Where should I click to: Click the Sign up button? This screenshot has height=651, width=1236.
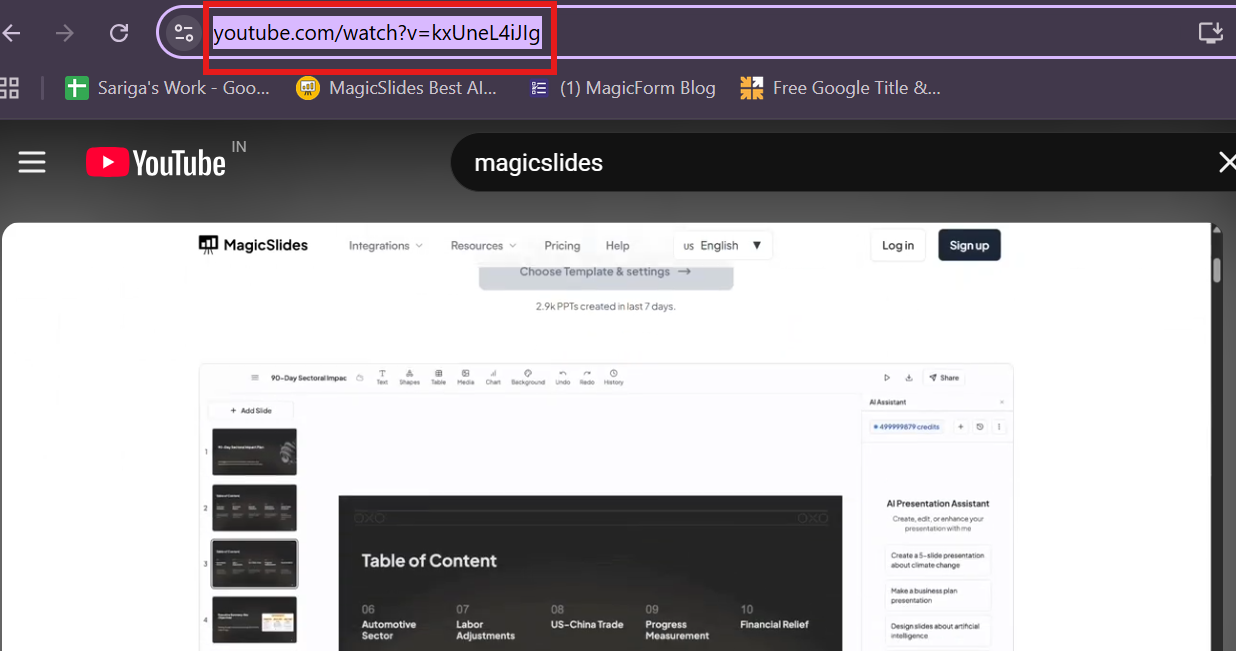click(x=969, y=245)
